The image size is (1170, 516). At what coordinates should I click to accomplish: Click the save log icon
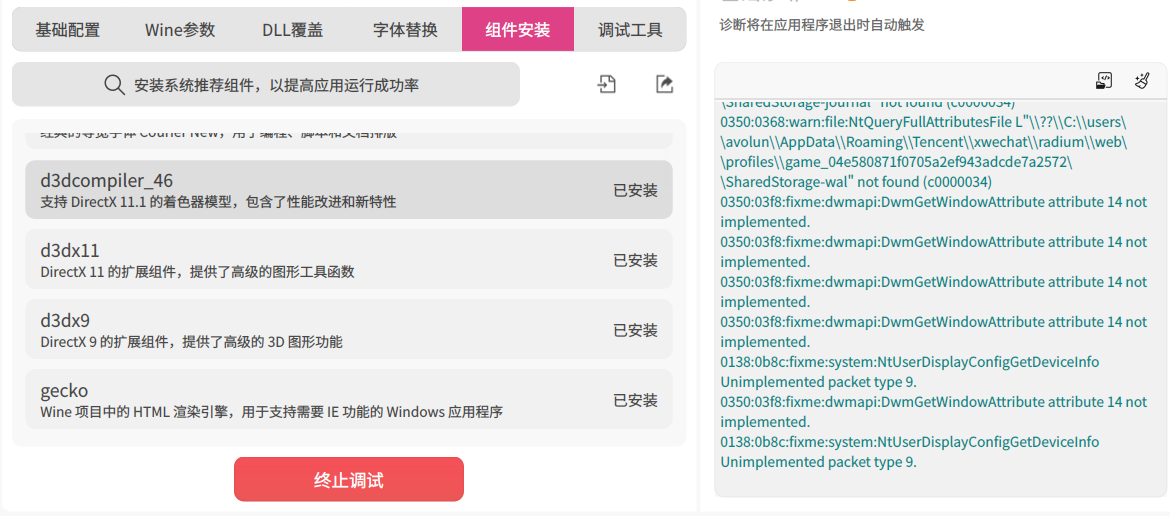pyautogui.click(x=1104, y=81)
